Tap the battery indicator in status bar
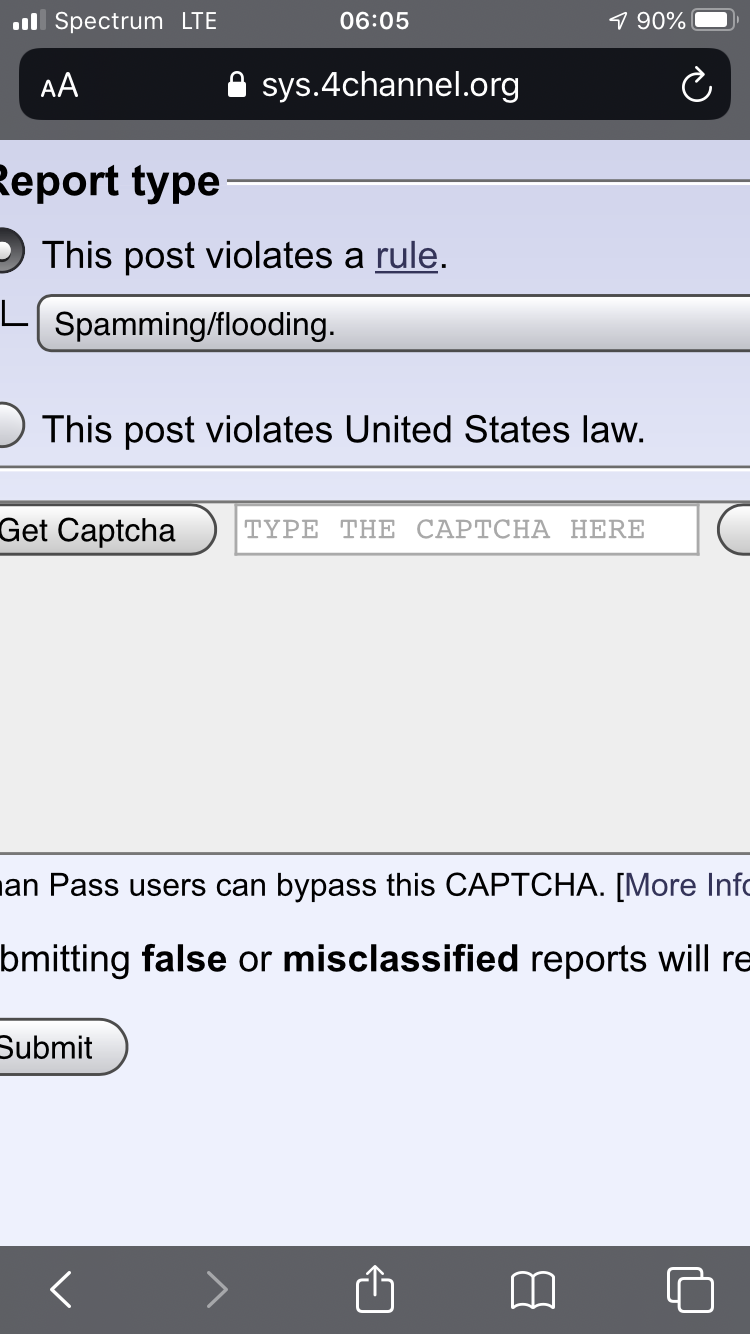The height and width of the screenshot is (1334, 750). point(714,20)
